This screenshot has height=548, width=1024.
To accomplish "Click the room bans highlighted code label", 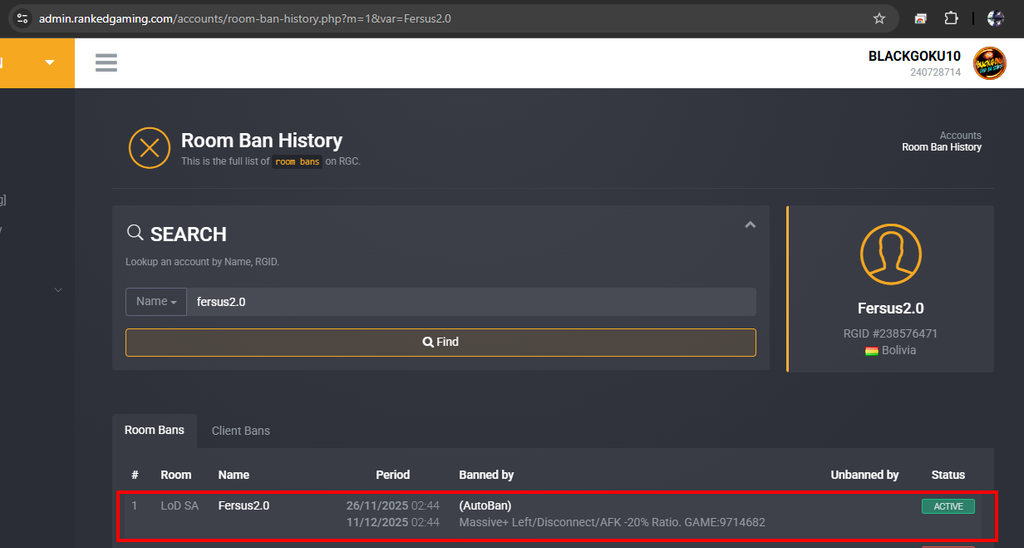I will pos(297,161).
